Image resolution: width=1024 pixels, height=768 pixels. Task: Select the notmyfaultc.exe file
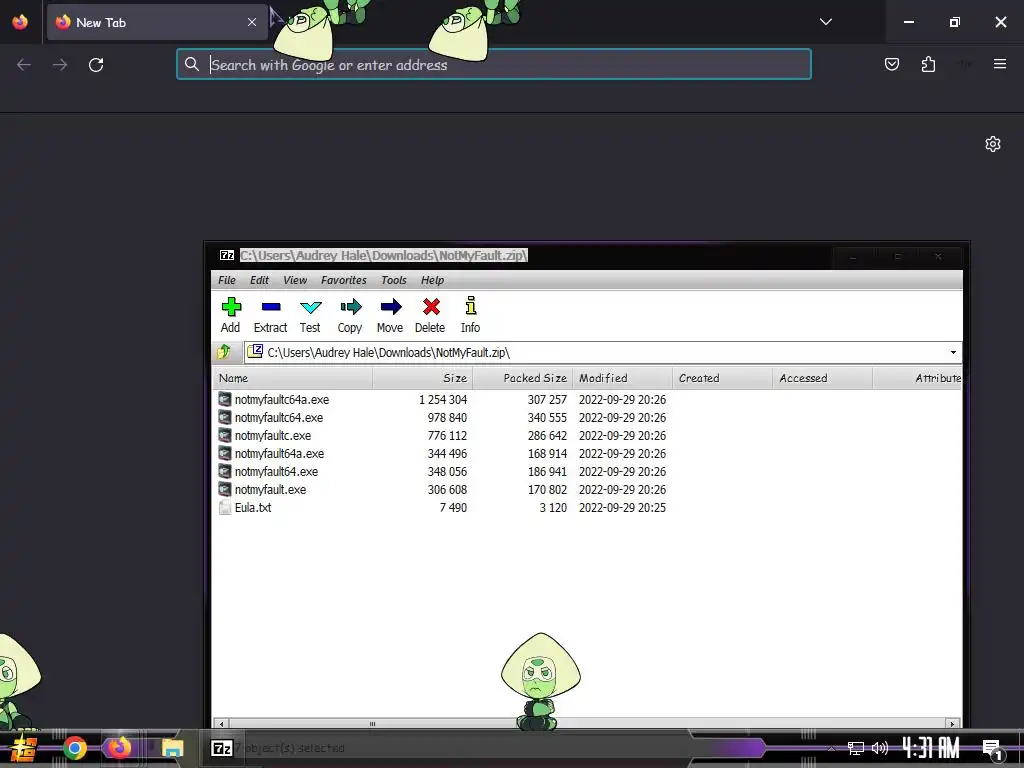coord(273,436)
